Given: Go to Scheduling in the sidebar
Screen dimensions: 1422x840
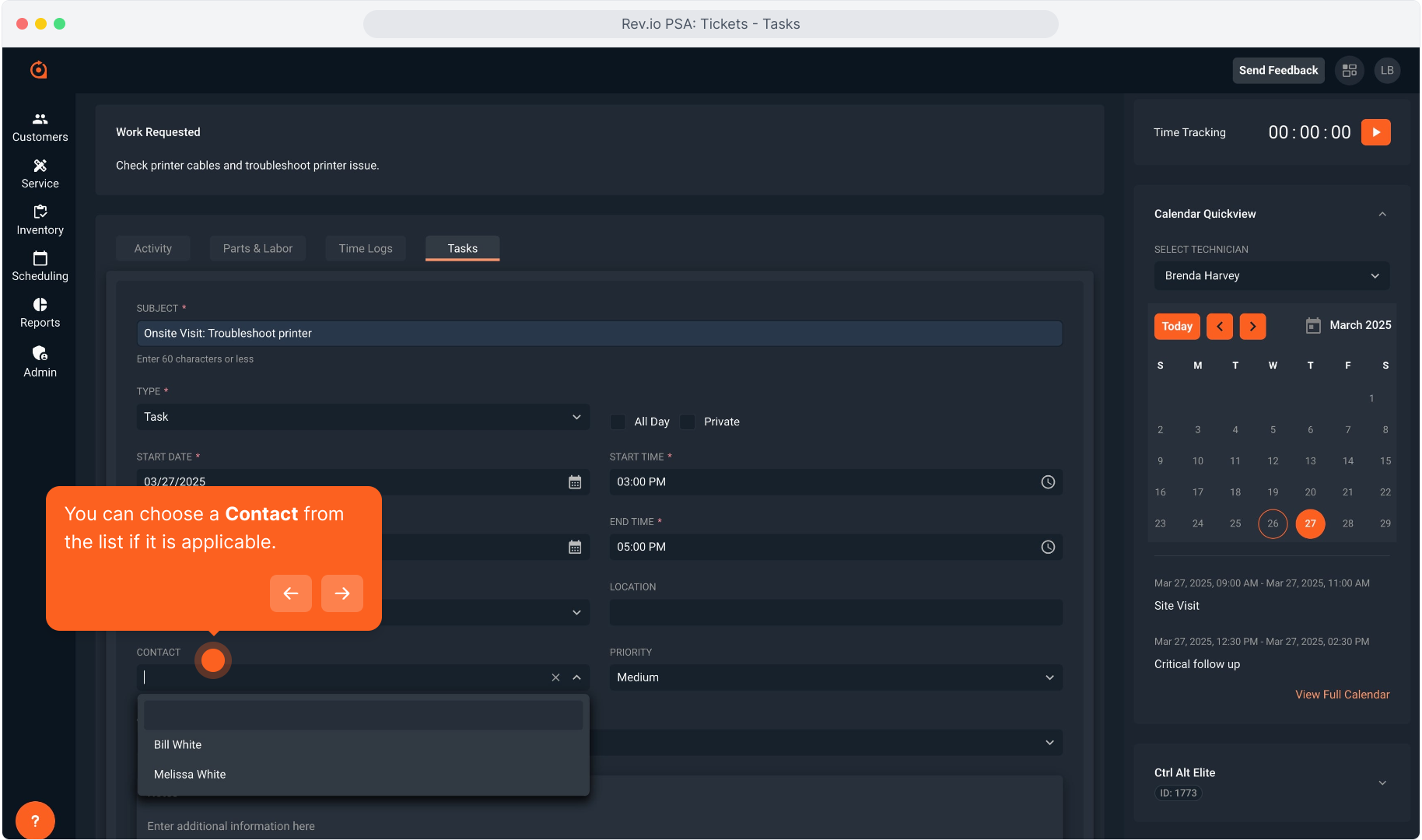Looking at the screenshot, I should [40, 266].
